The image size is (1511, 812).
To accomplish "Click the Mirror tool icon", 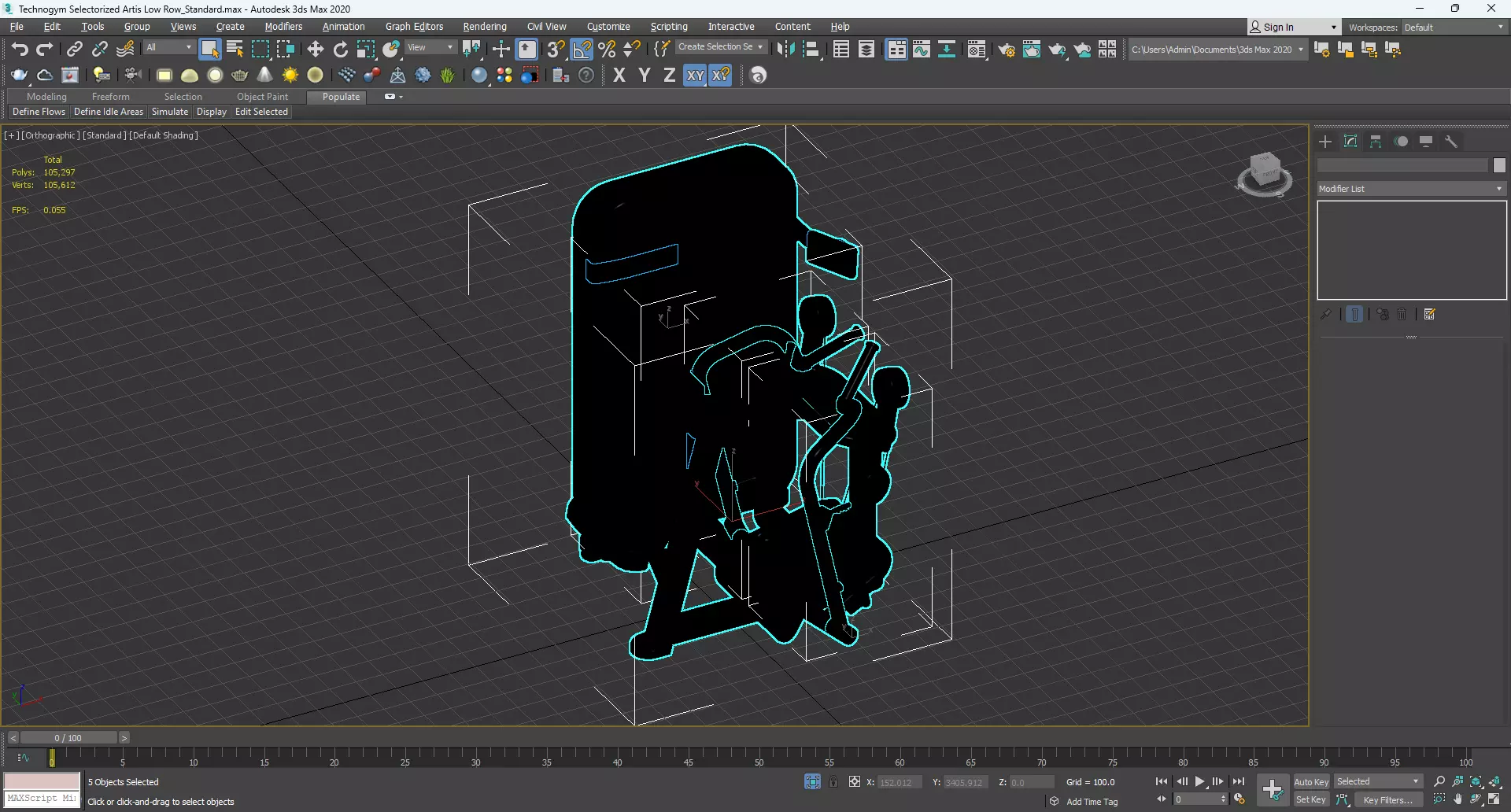I will coord(785,50).
